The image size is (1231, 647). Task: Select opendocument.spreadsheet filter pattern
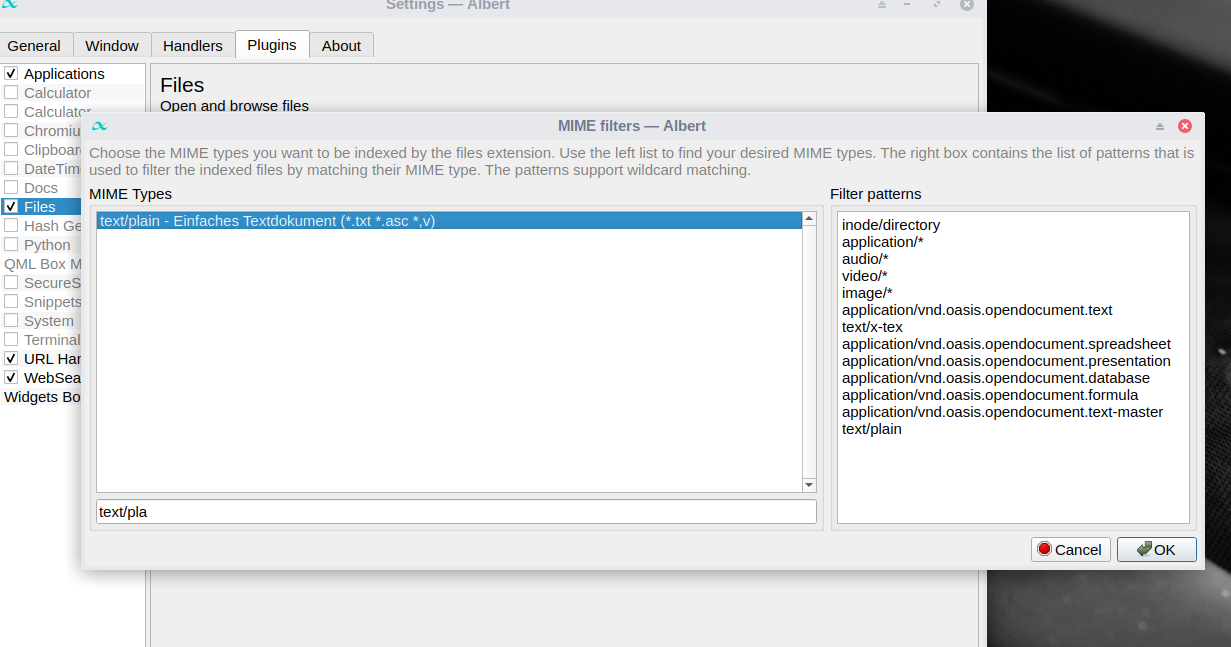[1006, 344]
